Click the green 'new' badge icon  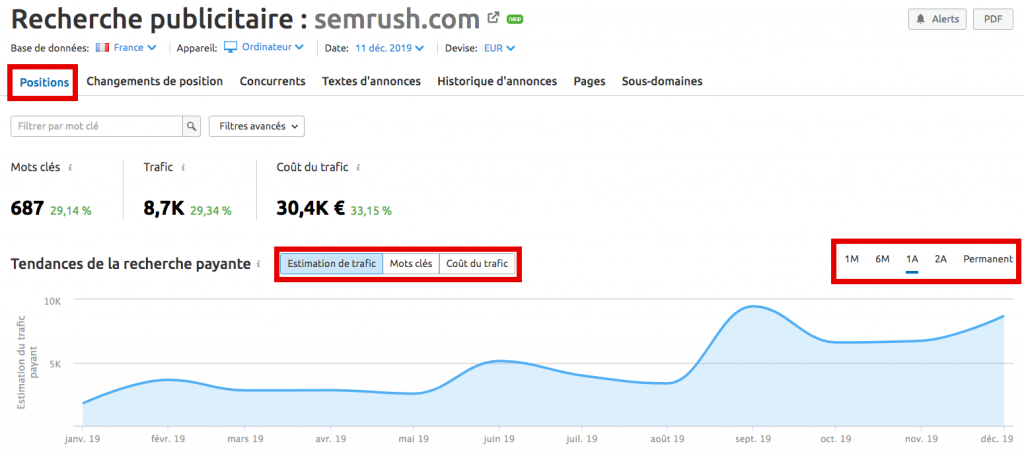click(515, 20)
